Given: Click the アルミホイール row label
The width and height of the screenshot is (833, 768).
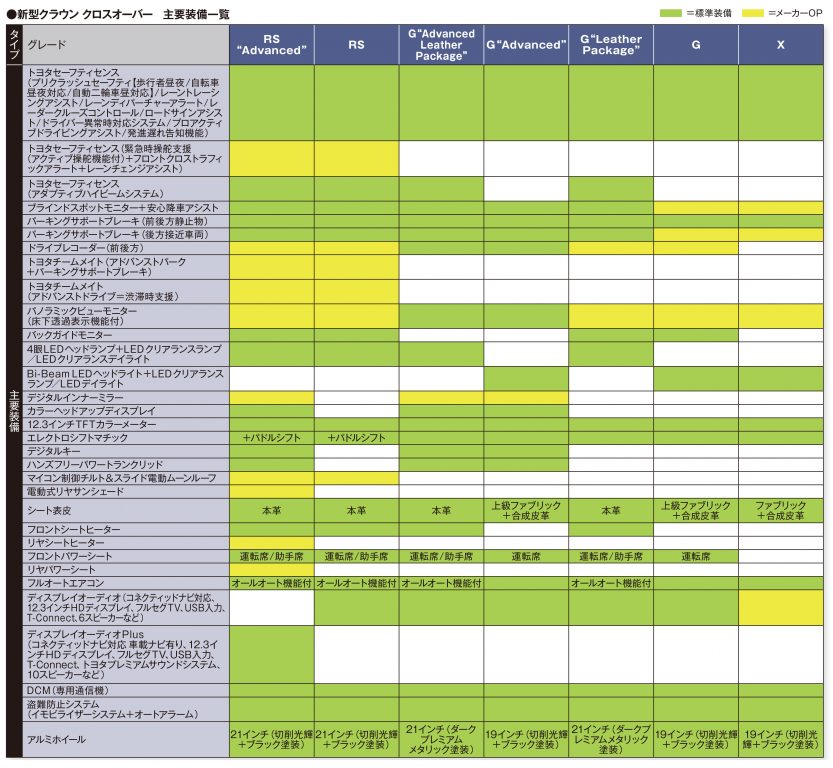Looking at the screenshot, I should coord(125,739).
